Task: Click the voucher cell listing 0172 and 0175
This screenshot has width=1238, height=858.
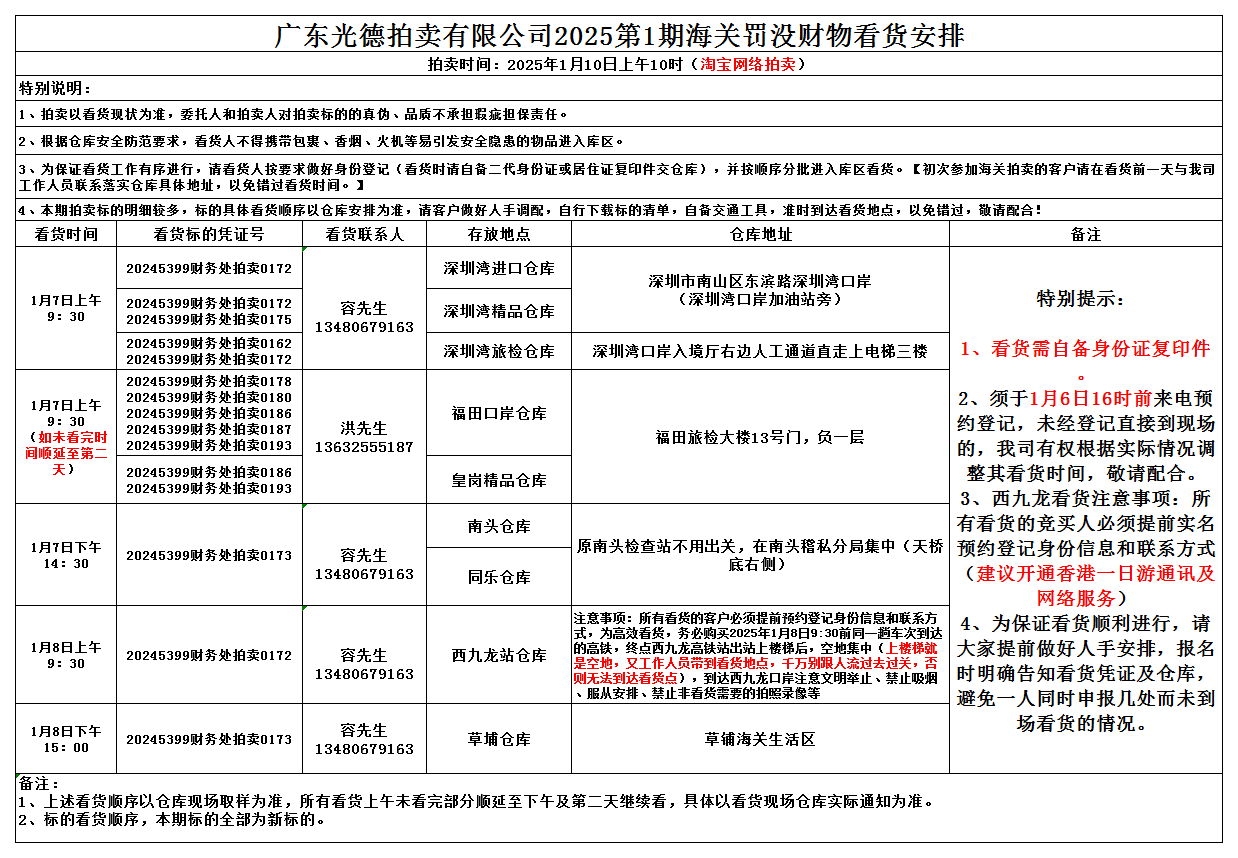Action: [x=209, y=311]
